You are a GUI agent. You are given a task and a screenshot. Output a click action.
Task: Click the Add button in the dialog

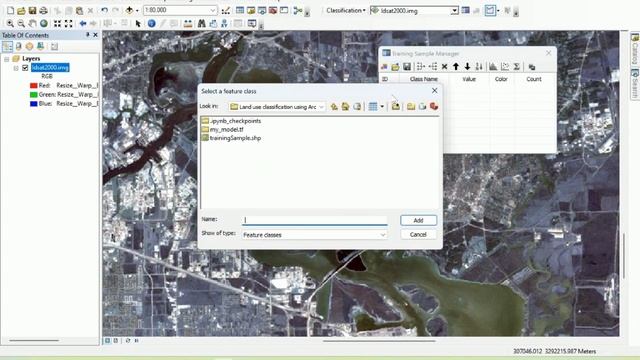click(418, 220)
